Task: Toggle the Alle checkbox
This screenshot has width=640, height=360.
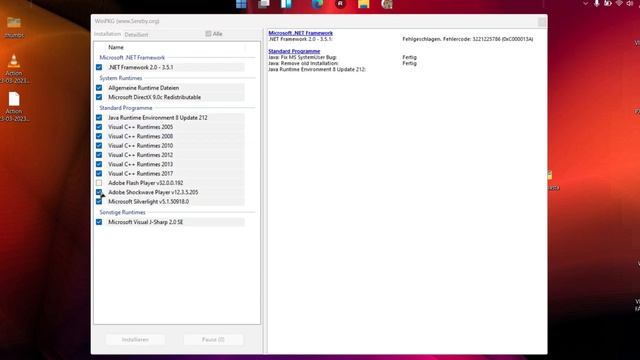Action: coord(208,34)
